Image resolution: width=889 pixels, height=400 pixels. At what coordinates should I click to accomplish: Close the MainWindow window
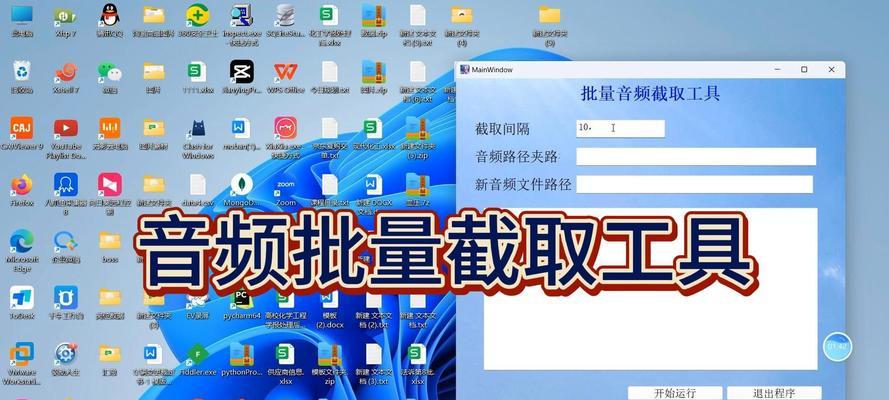click(x=831, y=70)
